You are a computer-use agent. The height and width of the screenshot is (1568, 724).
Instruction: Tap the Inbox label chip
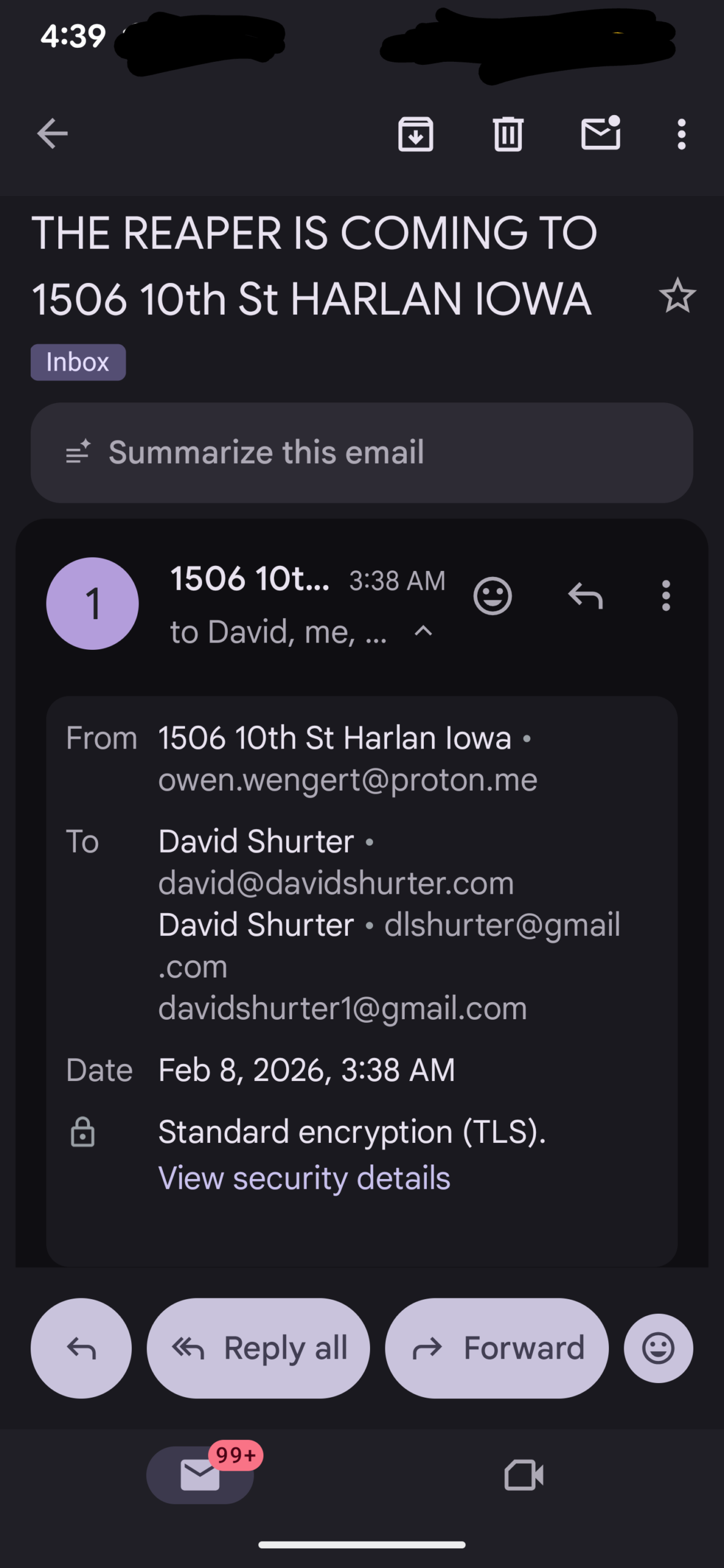tap(78, 362)
